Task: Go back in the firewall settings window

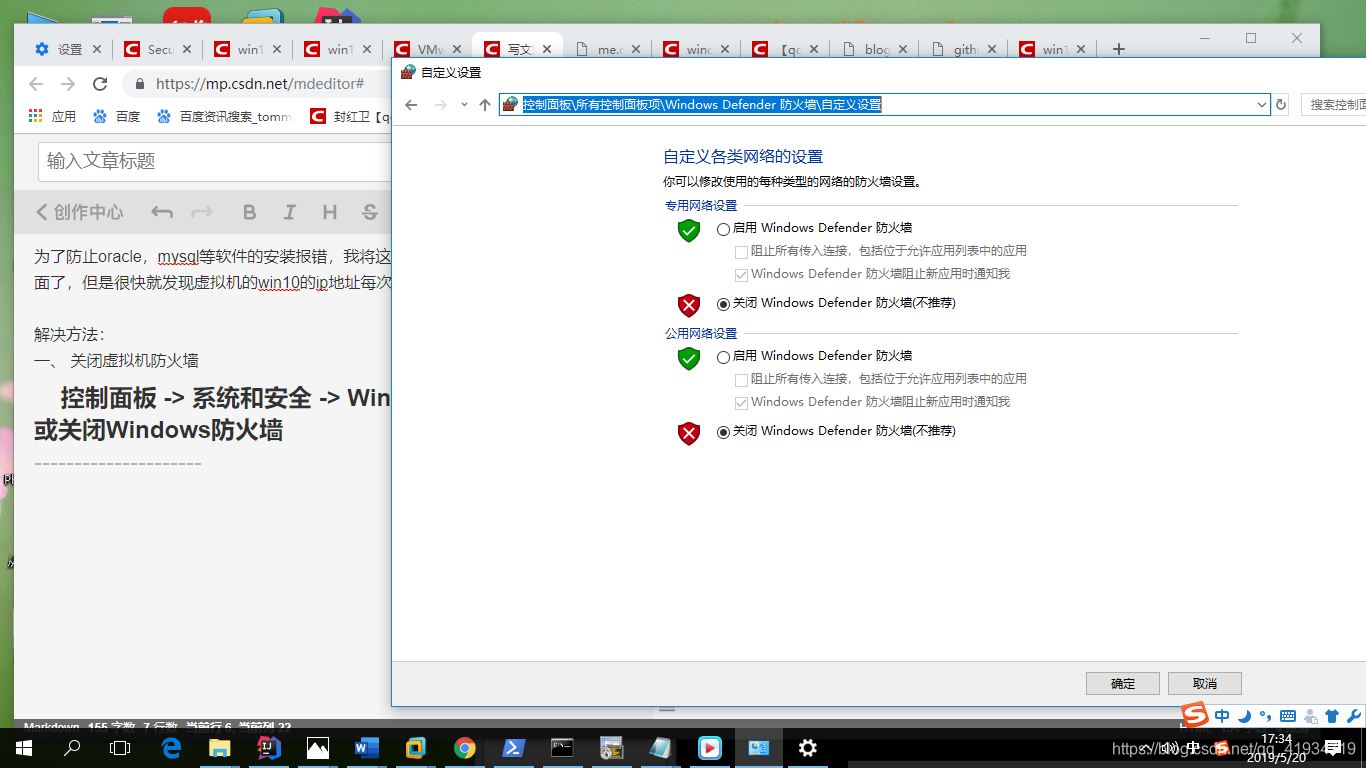Action: tap(411, 105)
